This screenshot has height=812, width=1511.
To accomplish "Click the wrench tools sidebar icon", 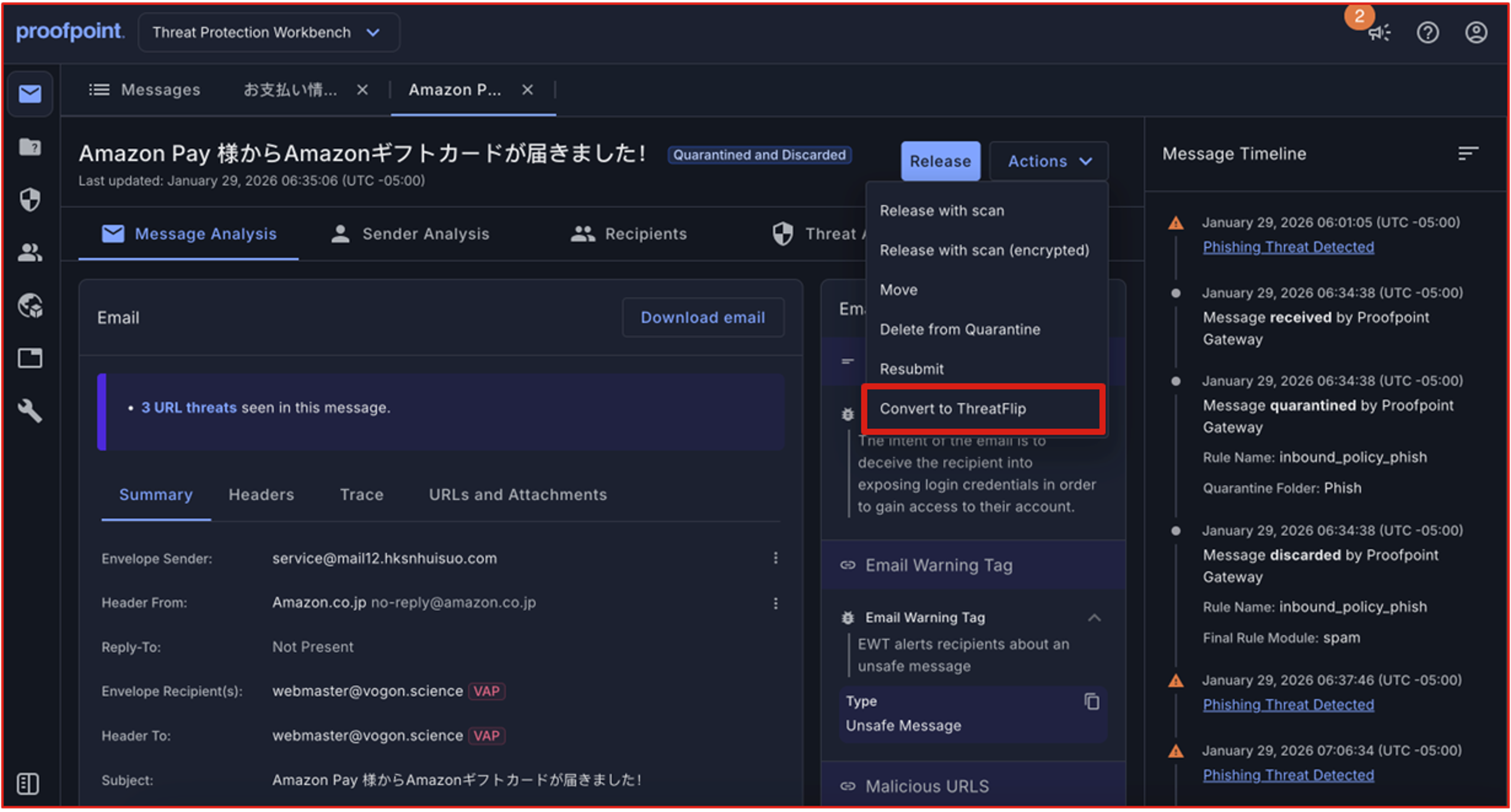I will point(30,410).
